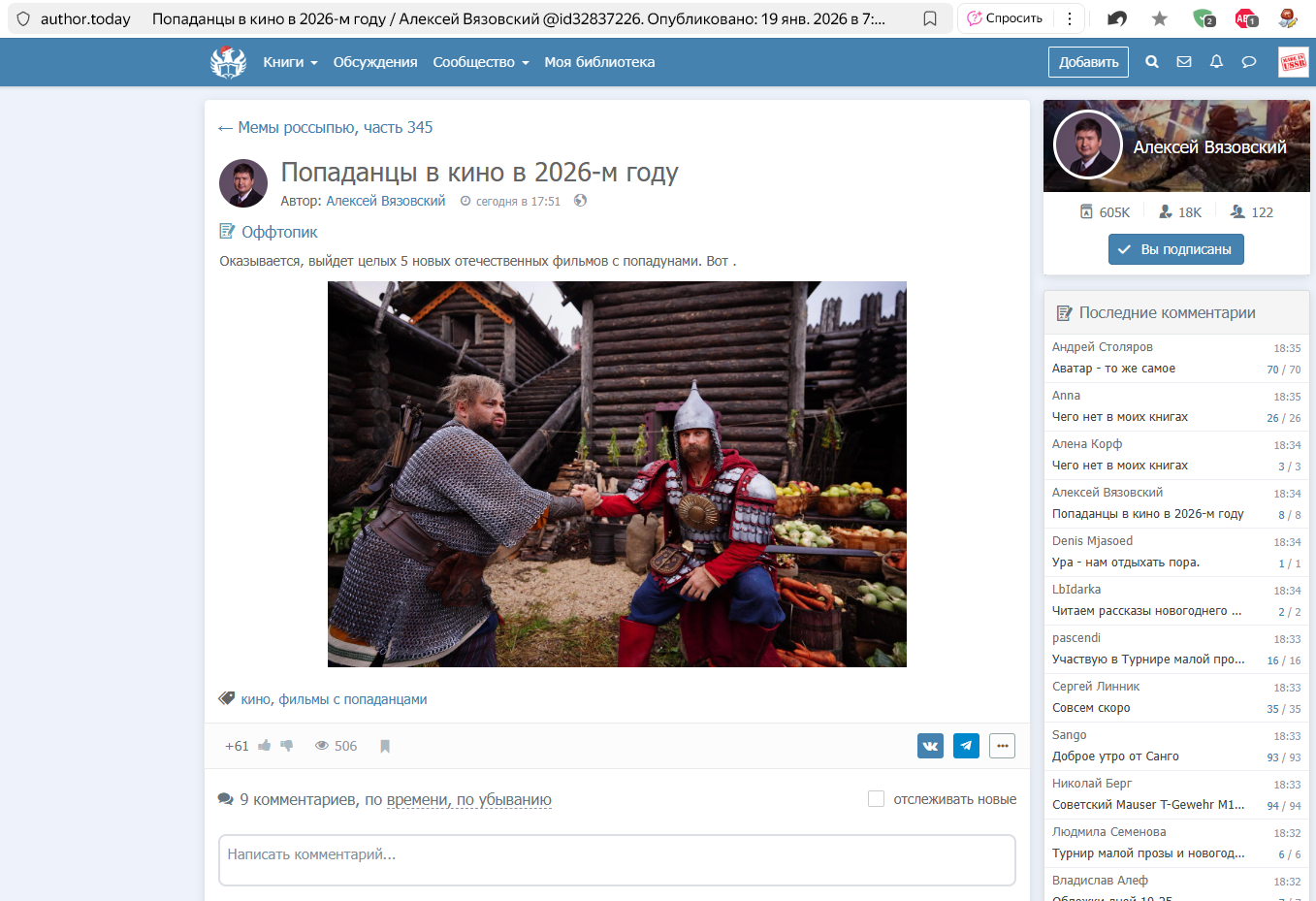1316x901 pixels.
Task: Open the red ad blocker extension icon
Action: click(1246, 18)
